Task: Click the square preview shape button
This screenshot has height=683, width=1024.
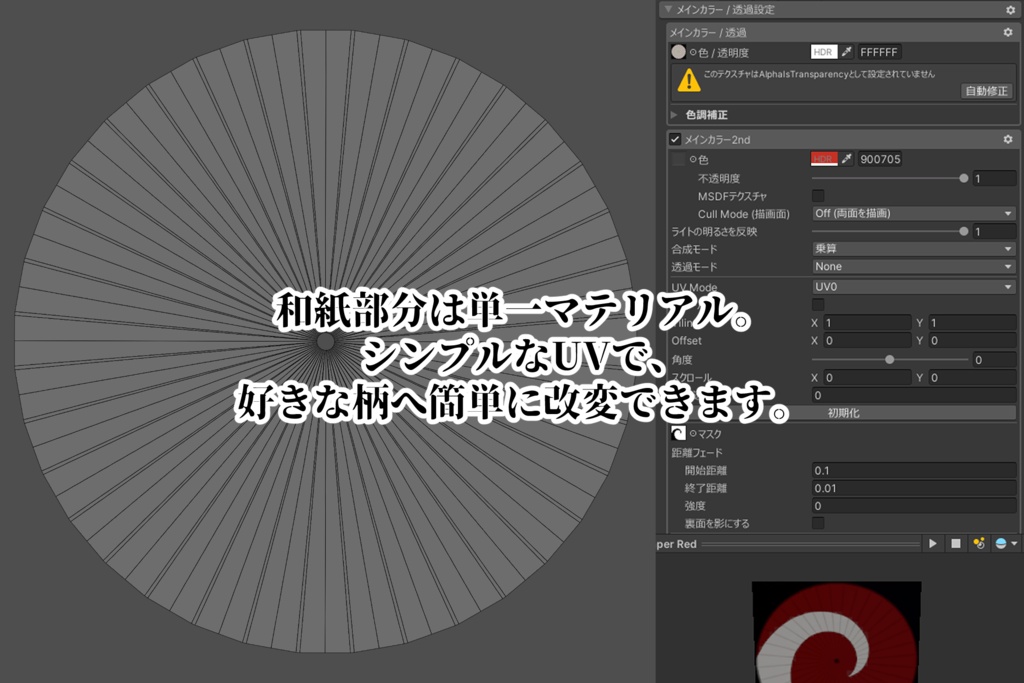Action: coord(955,543)
